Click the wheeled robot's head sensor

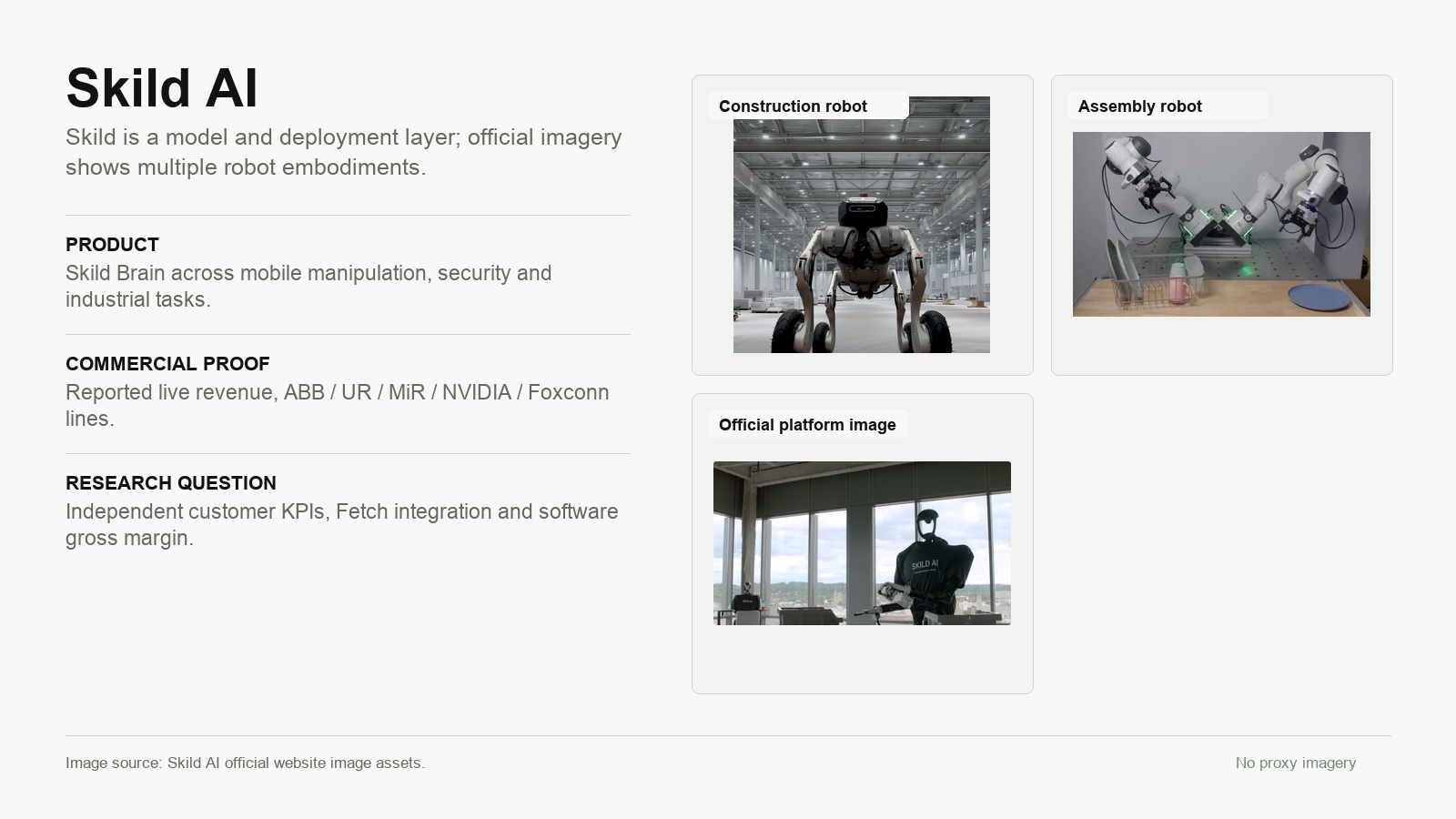[862, 211]
